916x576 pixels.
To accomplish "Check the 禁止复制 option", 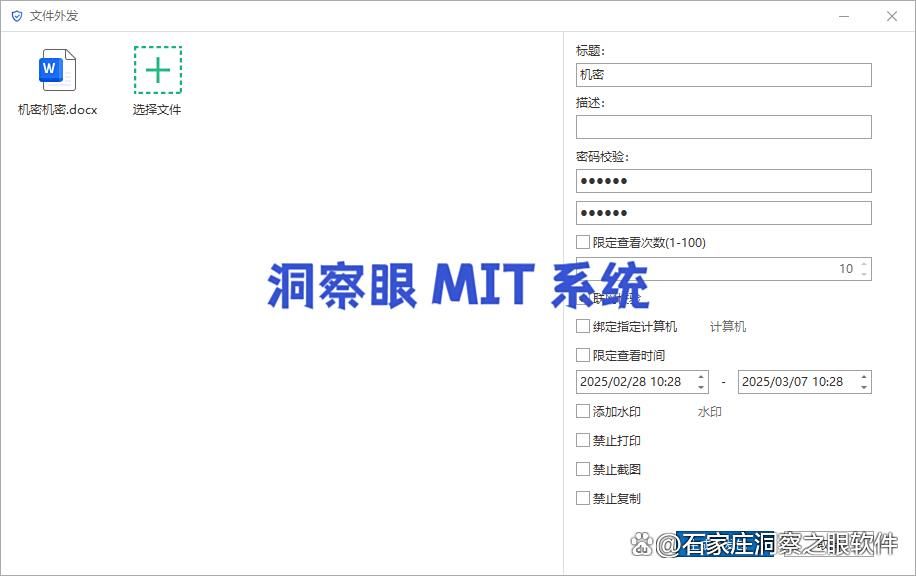I will [x=582, y=498].
